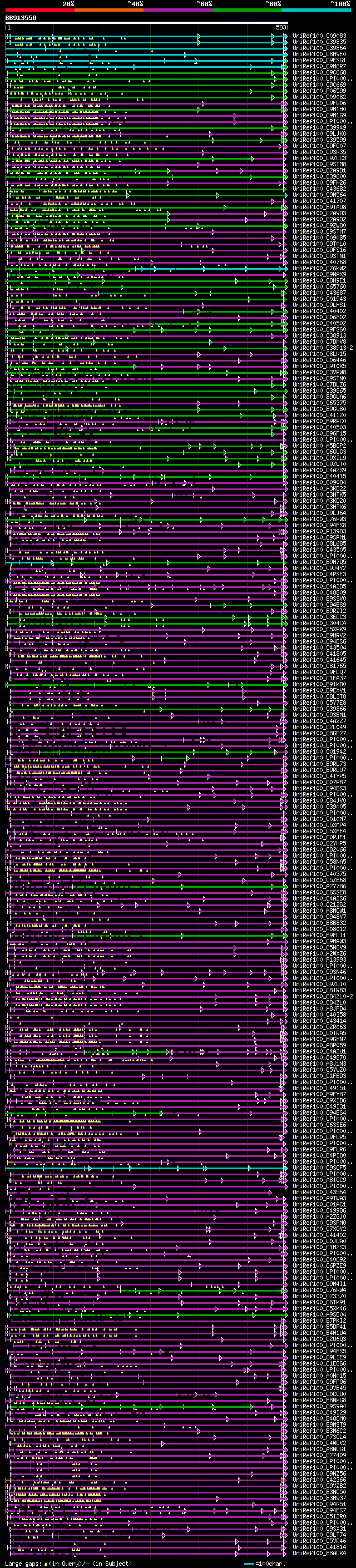Select the UniRef100_Q09084 label
Screen dimensions: 356x1568
tap(319, 482)
